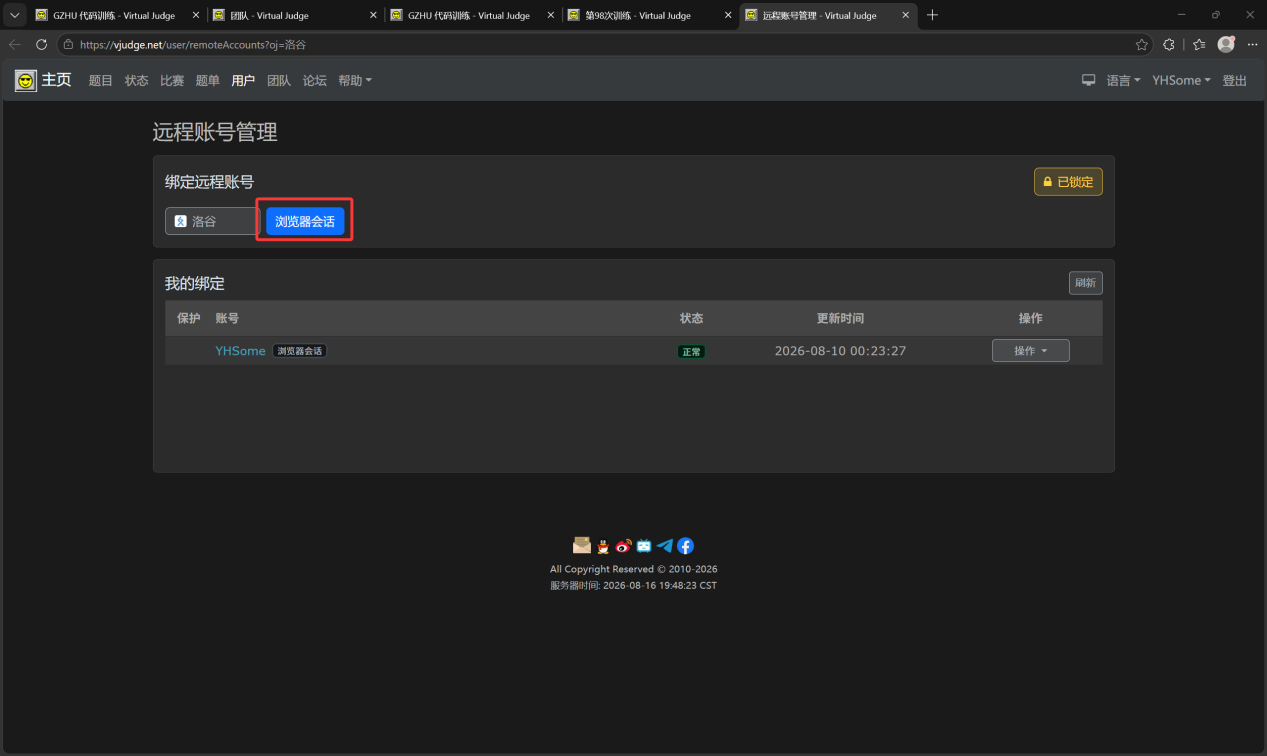Select the 洛谷 remote judge field
The image size is (1267, 756).
click(x=212, y=221)
